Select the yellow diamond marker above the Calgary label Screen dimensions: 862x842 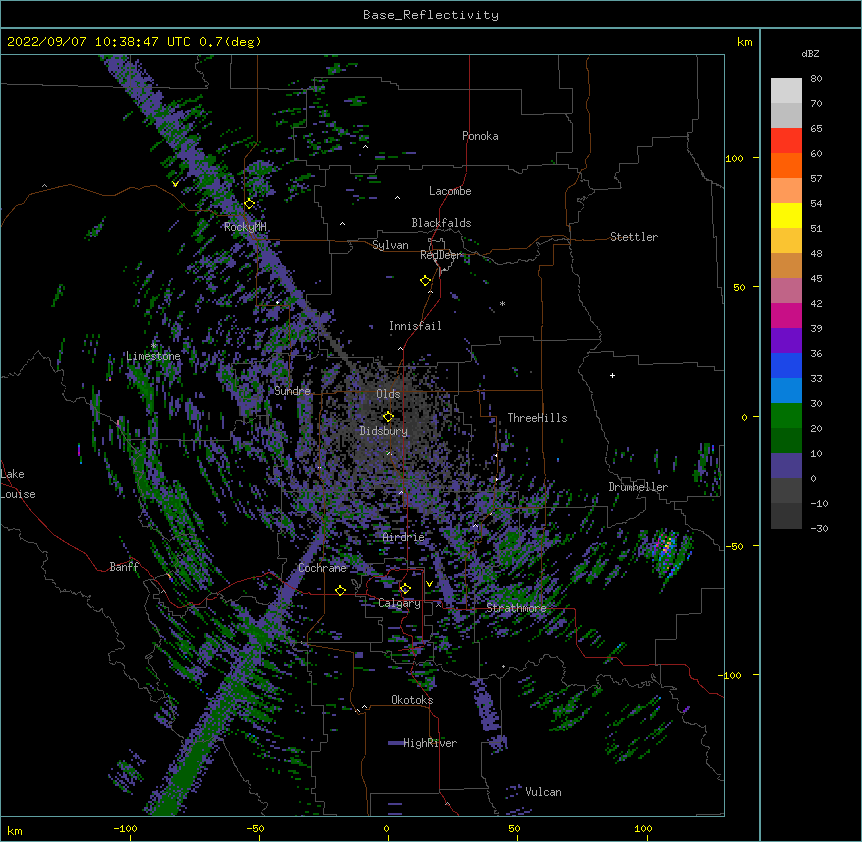(x=405, y=589)
